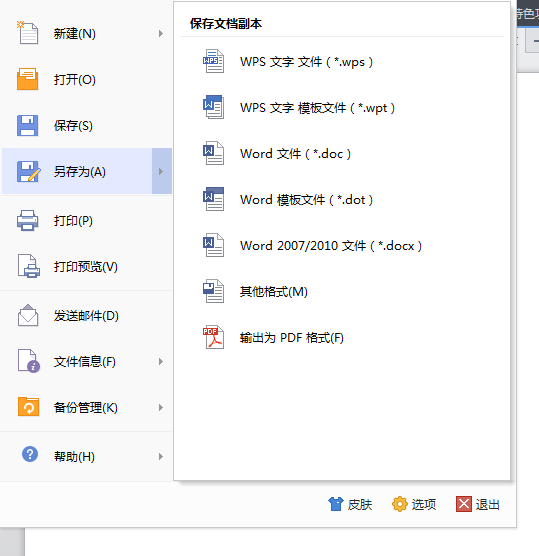539x556 pixels.
Task: Click the Send Mail envelope icon
Action: click(28, 315)
